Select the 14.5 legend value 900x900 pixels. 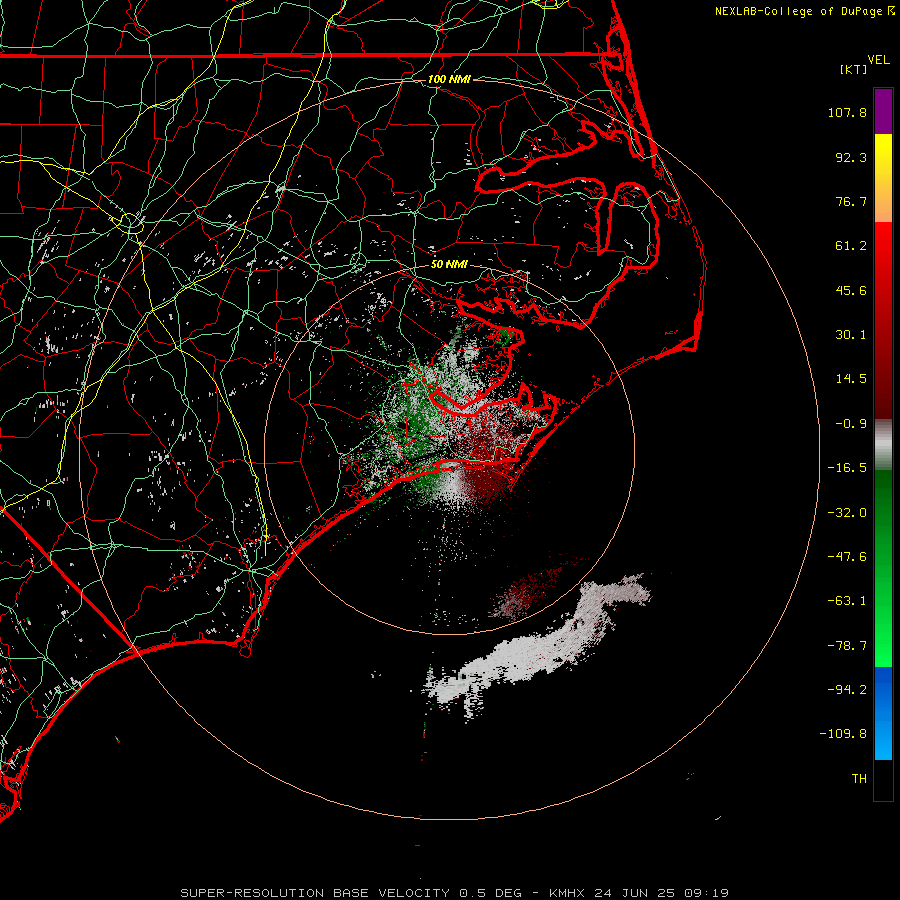click(851, 379)
